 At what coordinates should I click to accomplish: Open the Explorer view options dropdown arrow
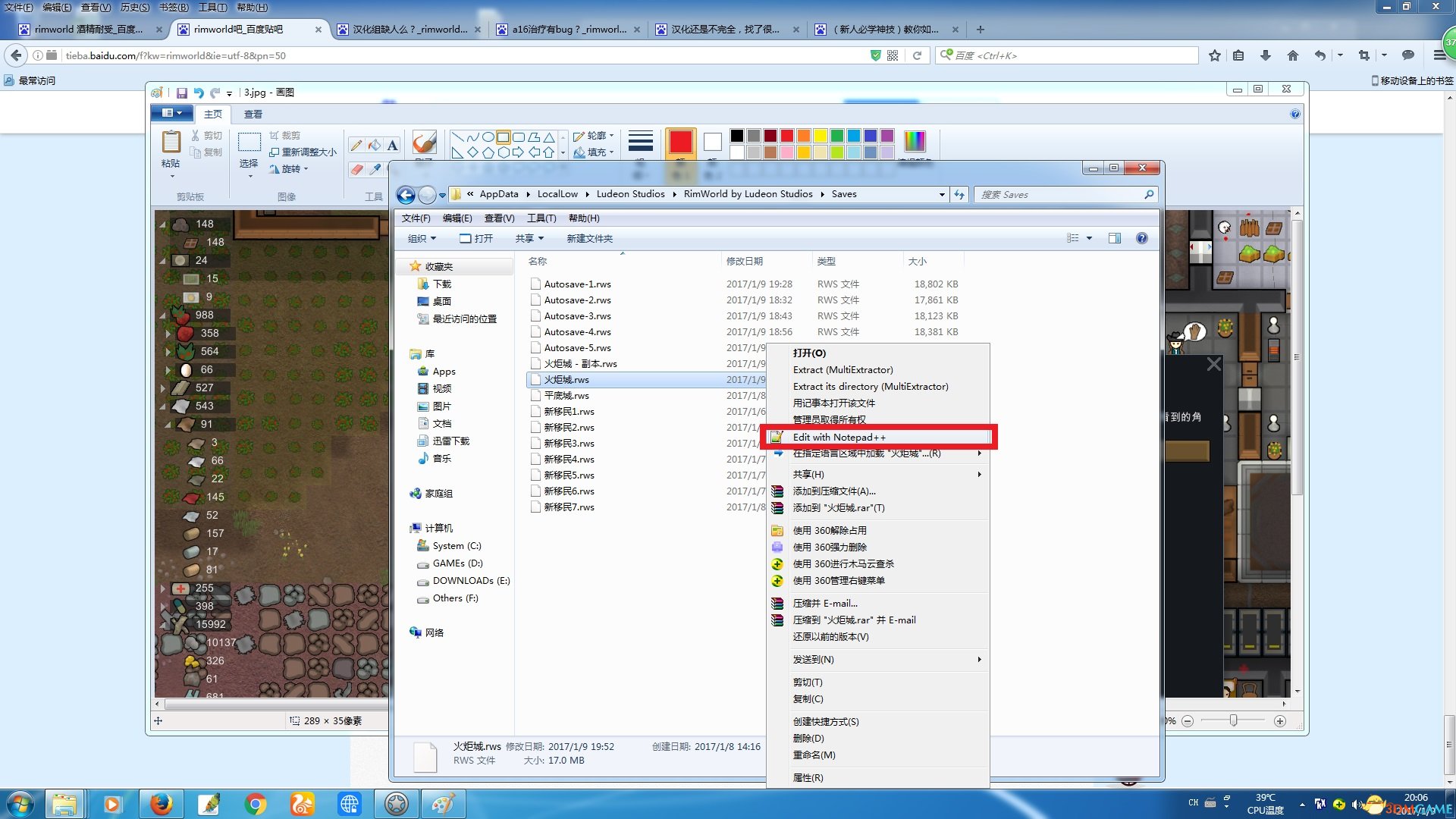[1090, 238]
